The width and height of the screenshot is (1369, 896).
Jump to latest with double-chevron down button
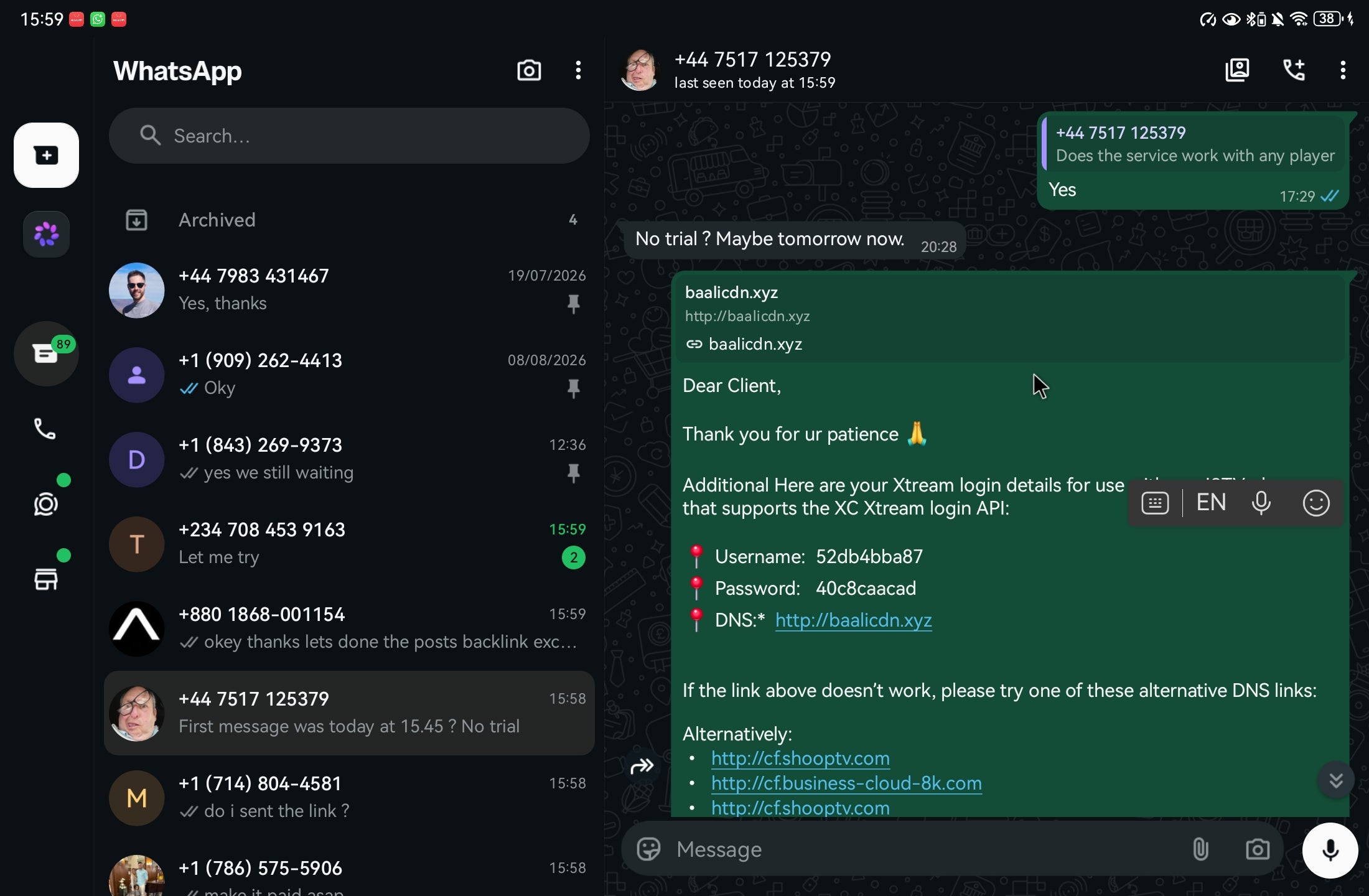(1336, 780)
